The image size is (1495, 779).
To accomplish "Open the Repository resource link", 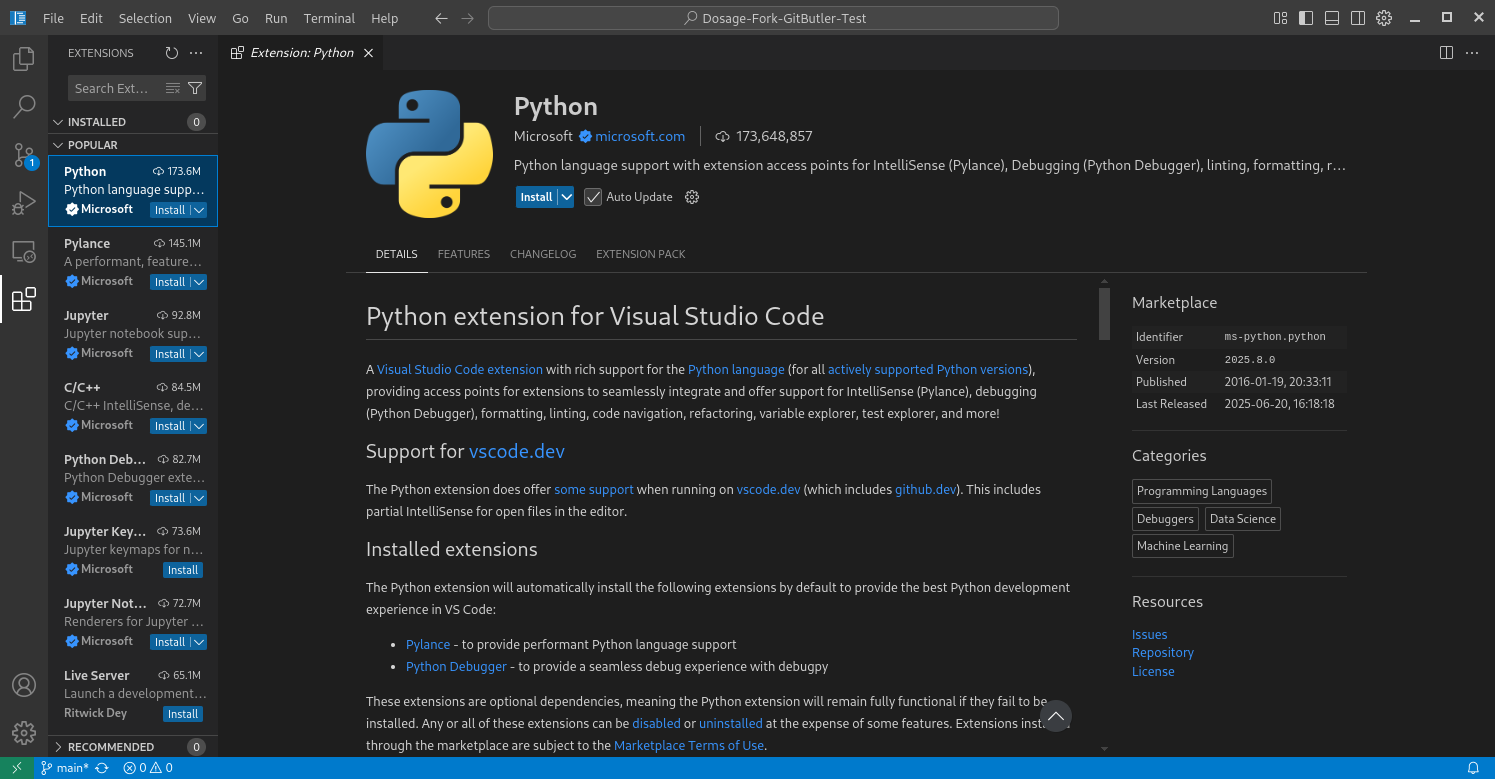I will pyautogui.click(x=1163, y=653).
